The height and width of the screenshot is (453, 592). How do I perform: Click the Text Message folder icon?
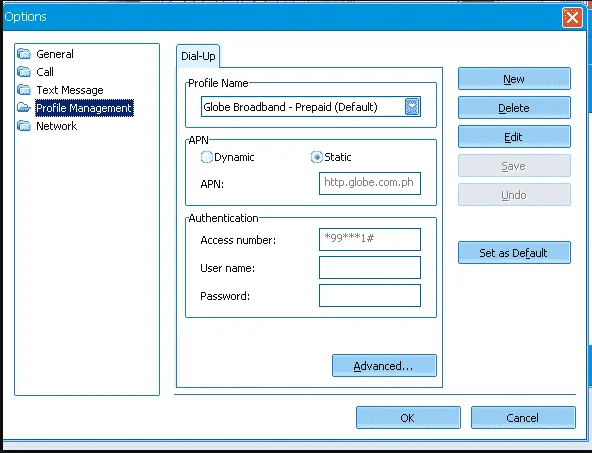pos(24,90)
